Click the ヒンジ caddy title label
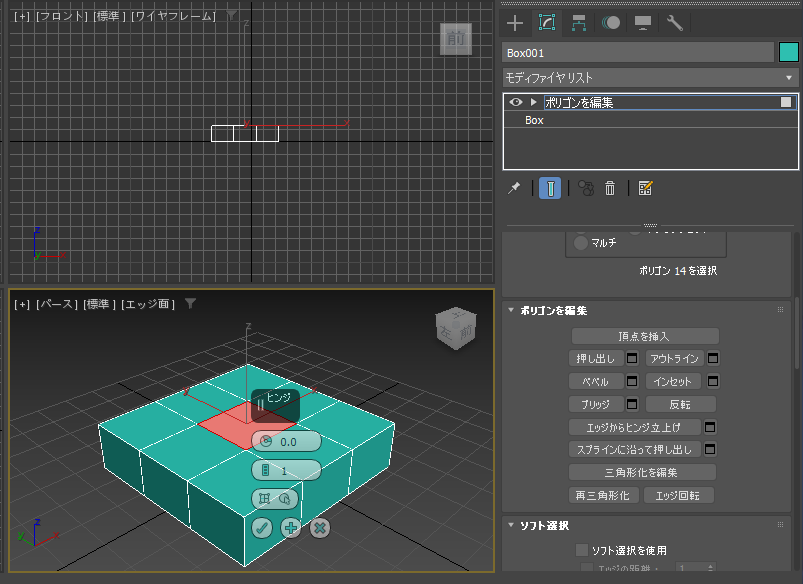 click(x=279, y=398)
